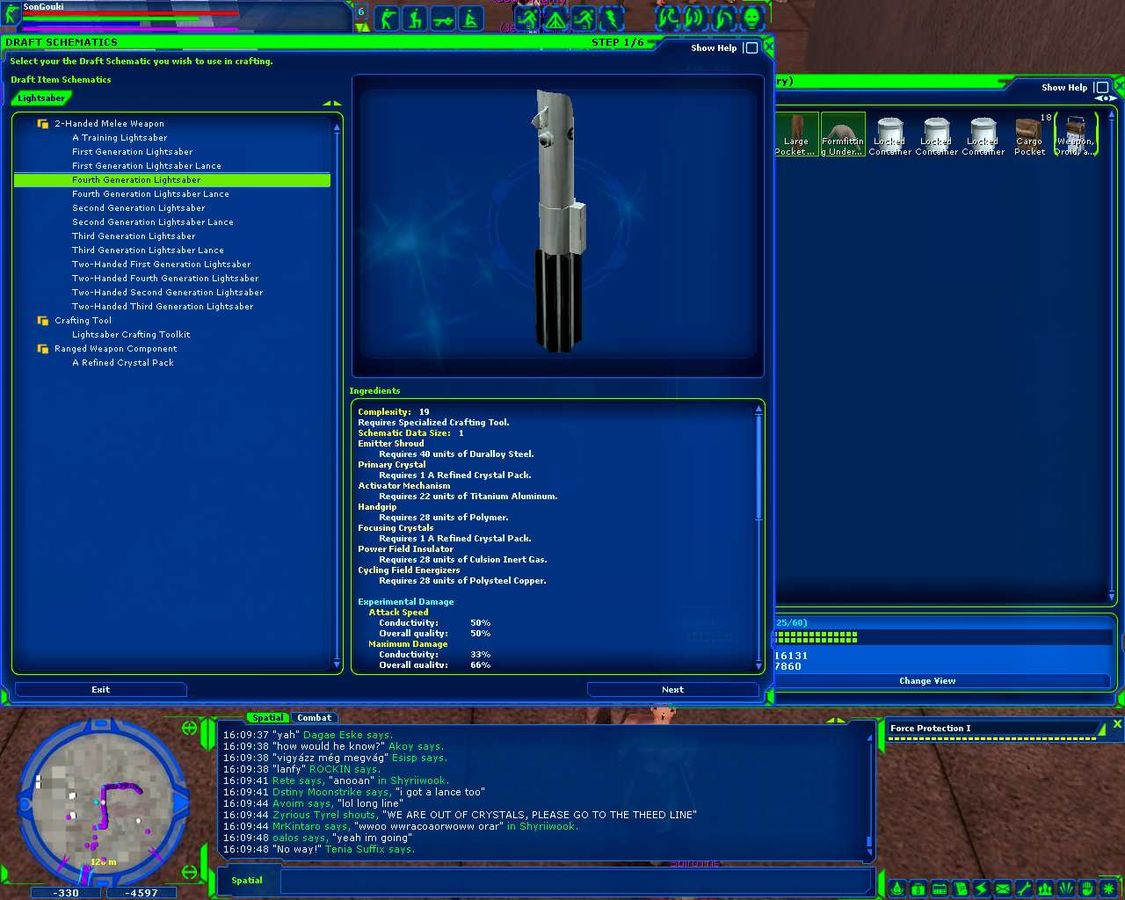
Task: Click the tent-shaped icon in top toolbar
Action: pos(556,18)
